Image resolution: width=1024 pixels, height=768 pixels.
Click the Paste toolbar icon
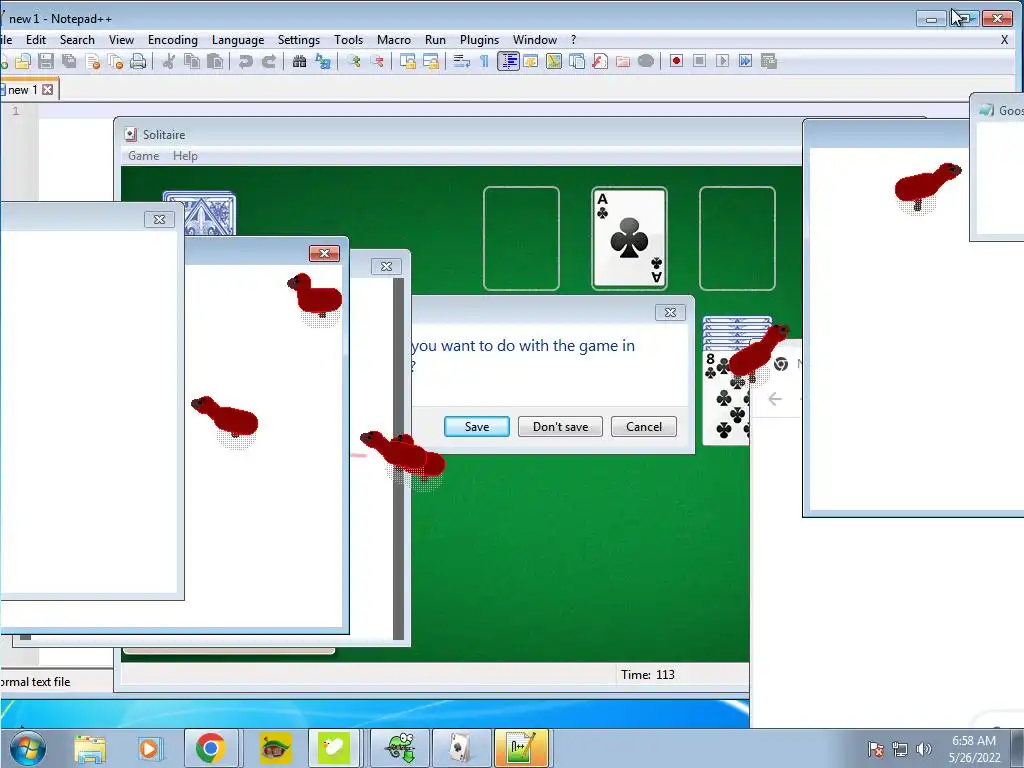coord(215,61)
